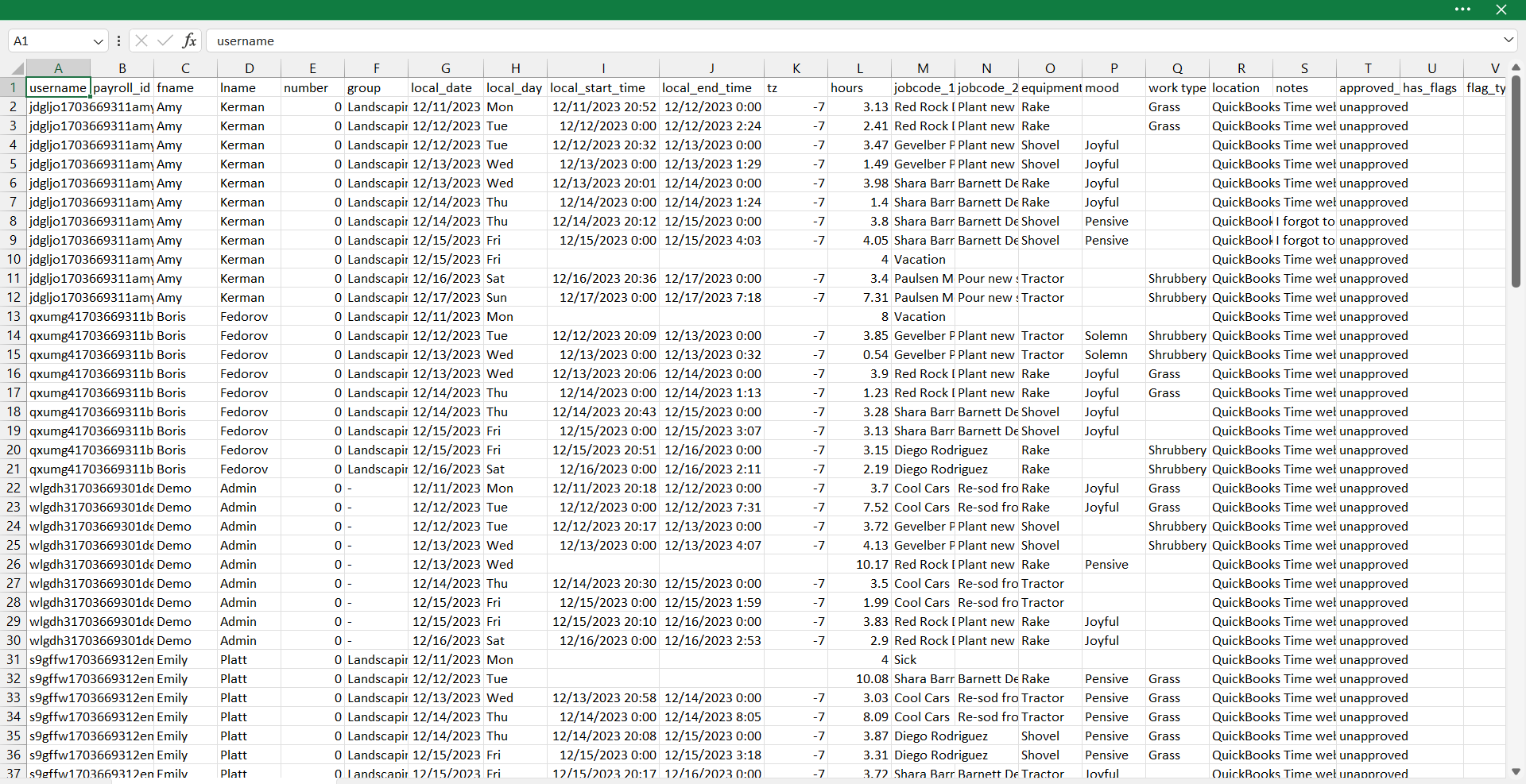
Task: Click the 'notes' header cell
Action: (1304, 87)
